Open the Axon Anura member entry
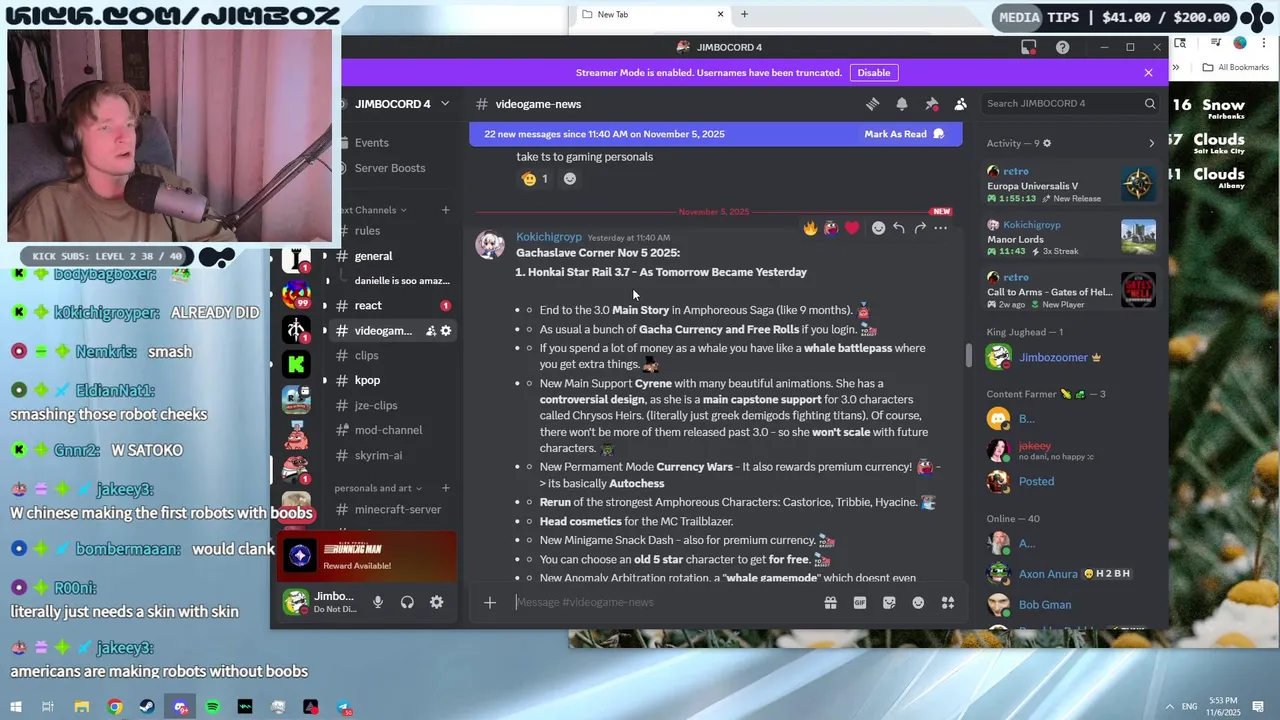Viewport: 1280px width, 720px height. pos(1071,574)
